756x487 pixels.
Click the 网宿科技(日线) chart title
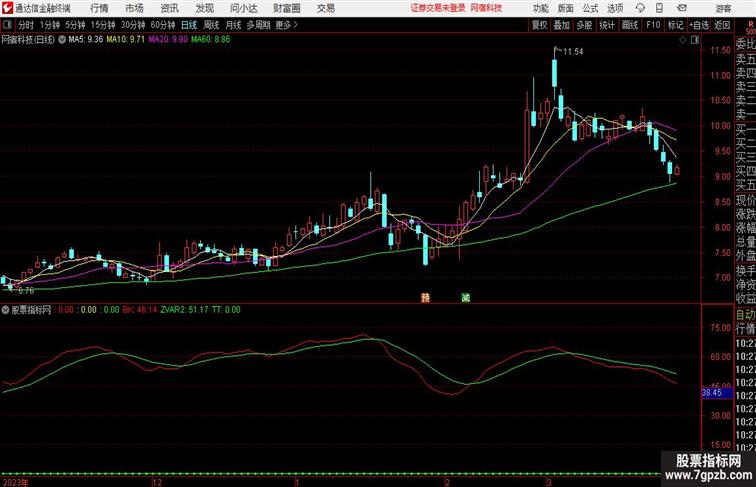click(28, 40)
